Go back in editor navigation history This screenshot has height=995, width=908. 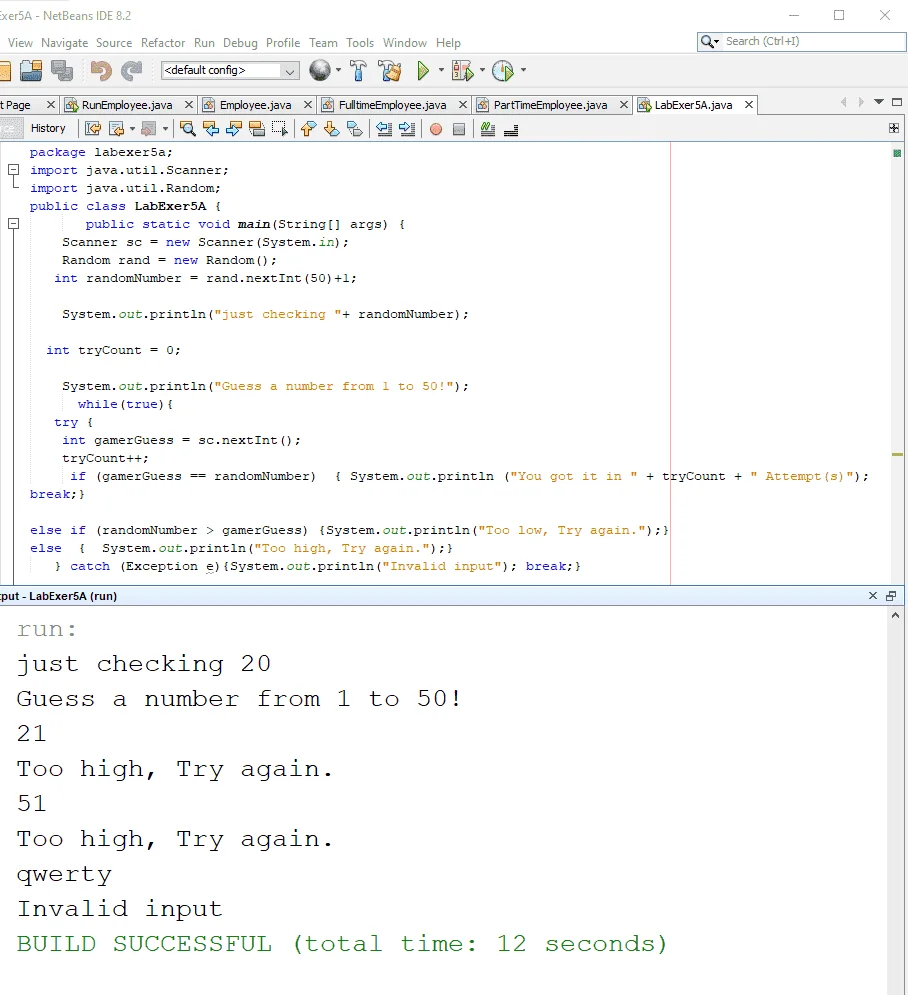117,129
